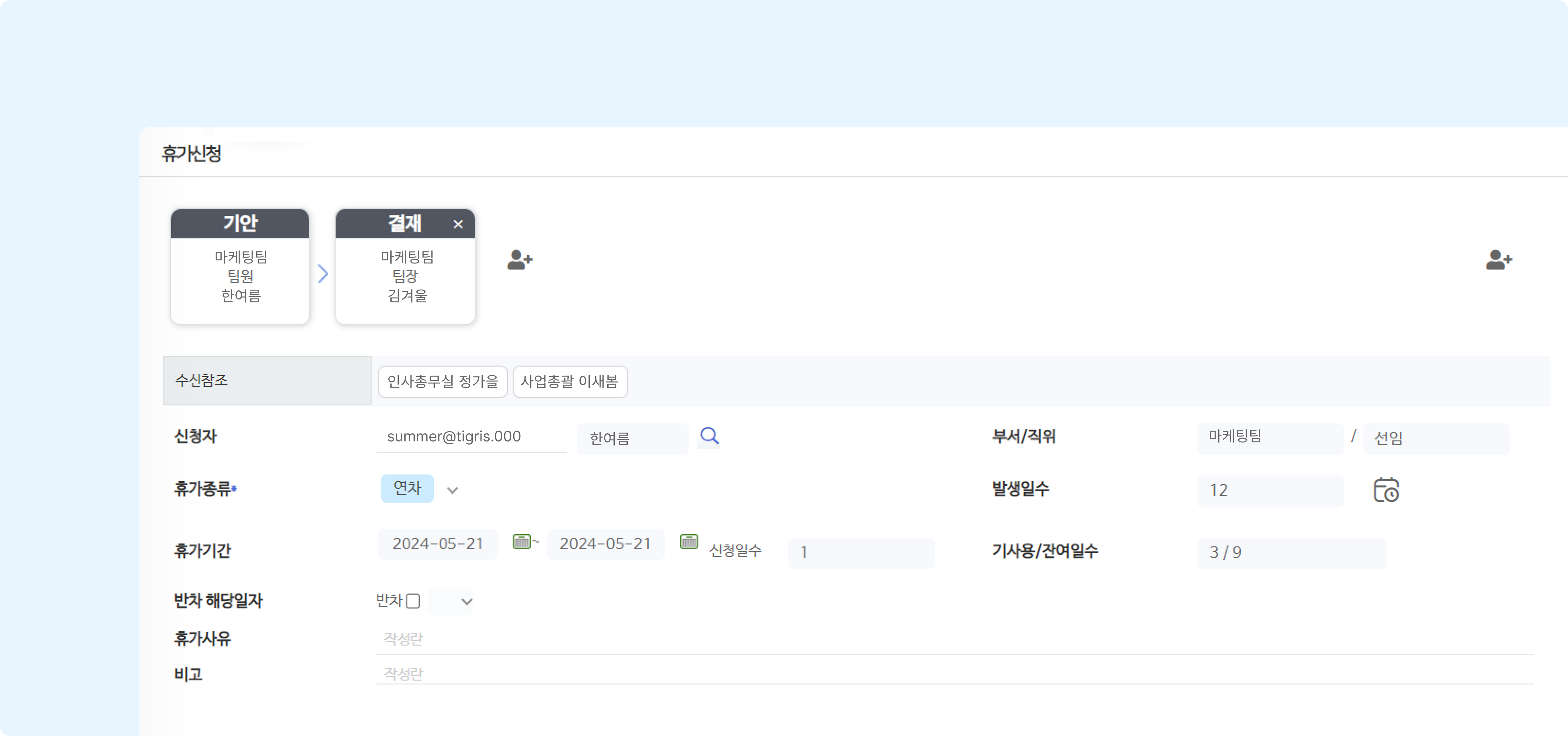Click the 사업총괄 이새봄 recipient tag
The height and width of the screenshot is (736, 1568).
pyautogui.click(x=570, y=381)
